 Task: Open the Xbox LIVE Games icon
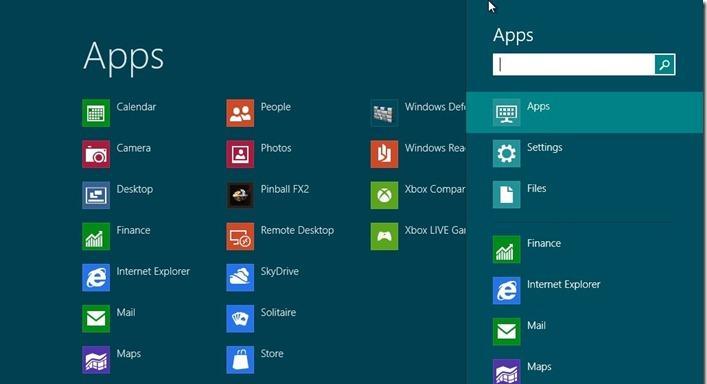384,236
